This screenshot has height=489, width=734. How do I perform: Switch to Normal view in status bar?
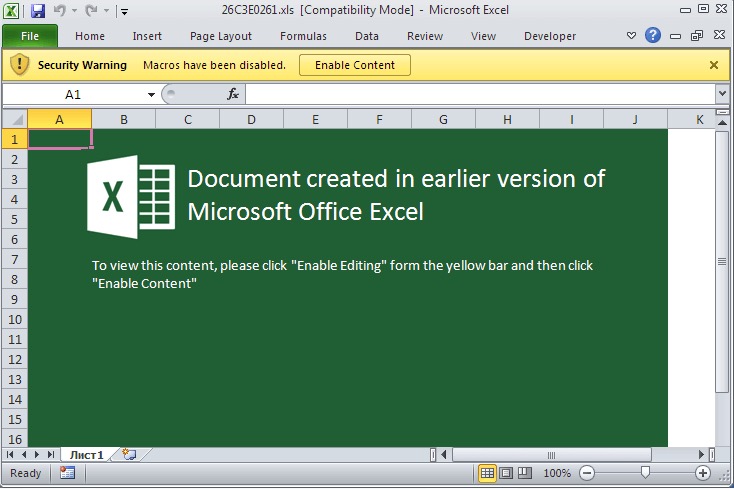click(487, 473)
